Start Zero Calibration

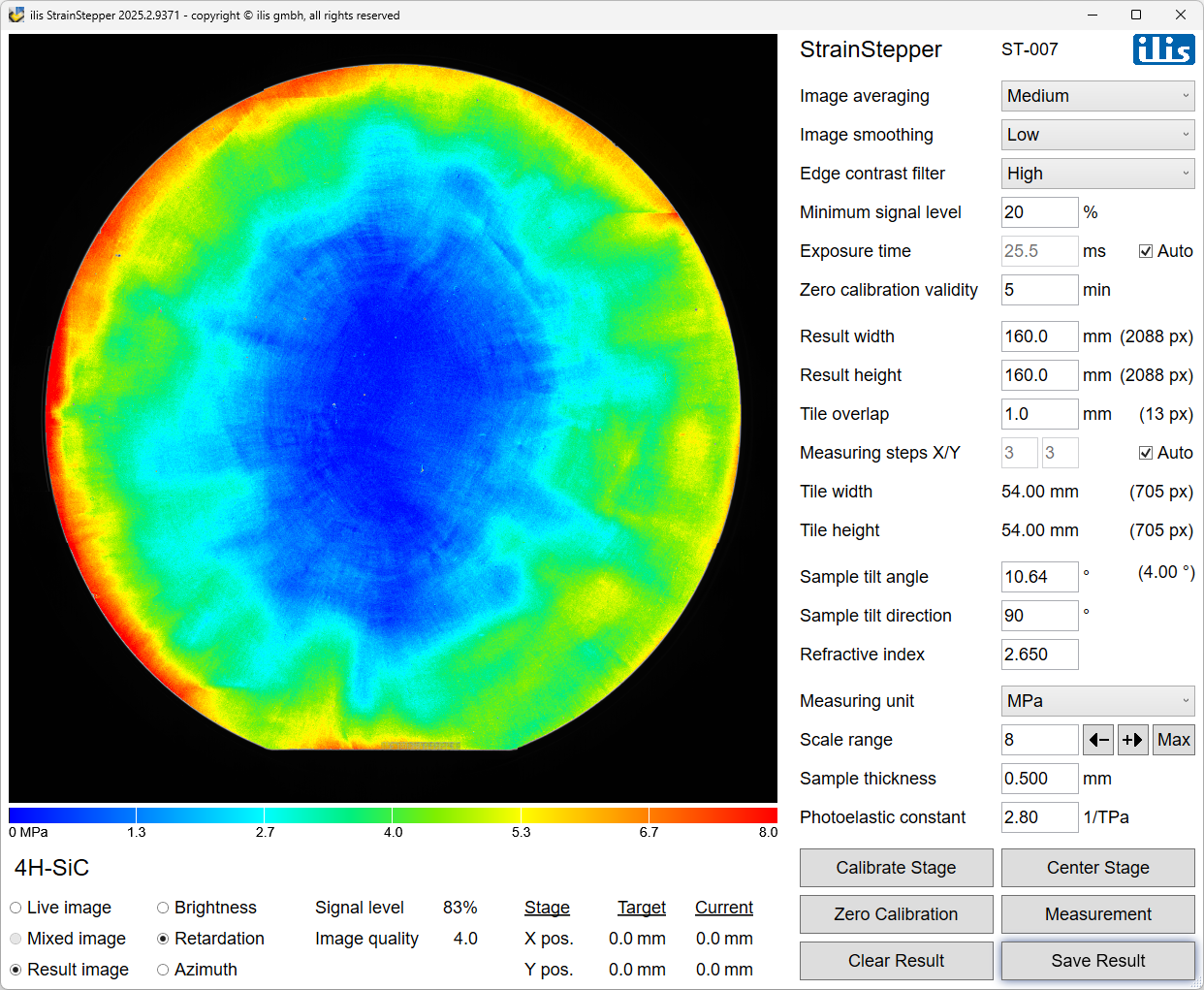click(x=896, y=914)
